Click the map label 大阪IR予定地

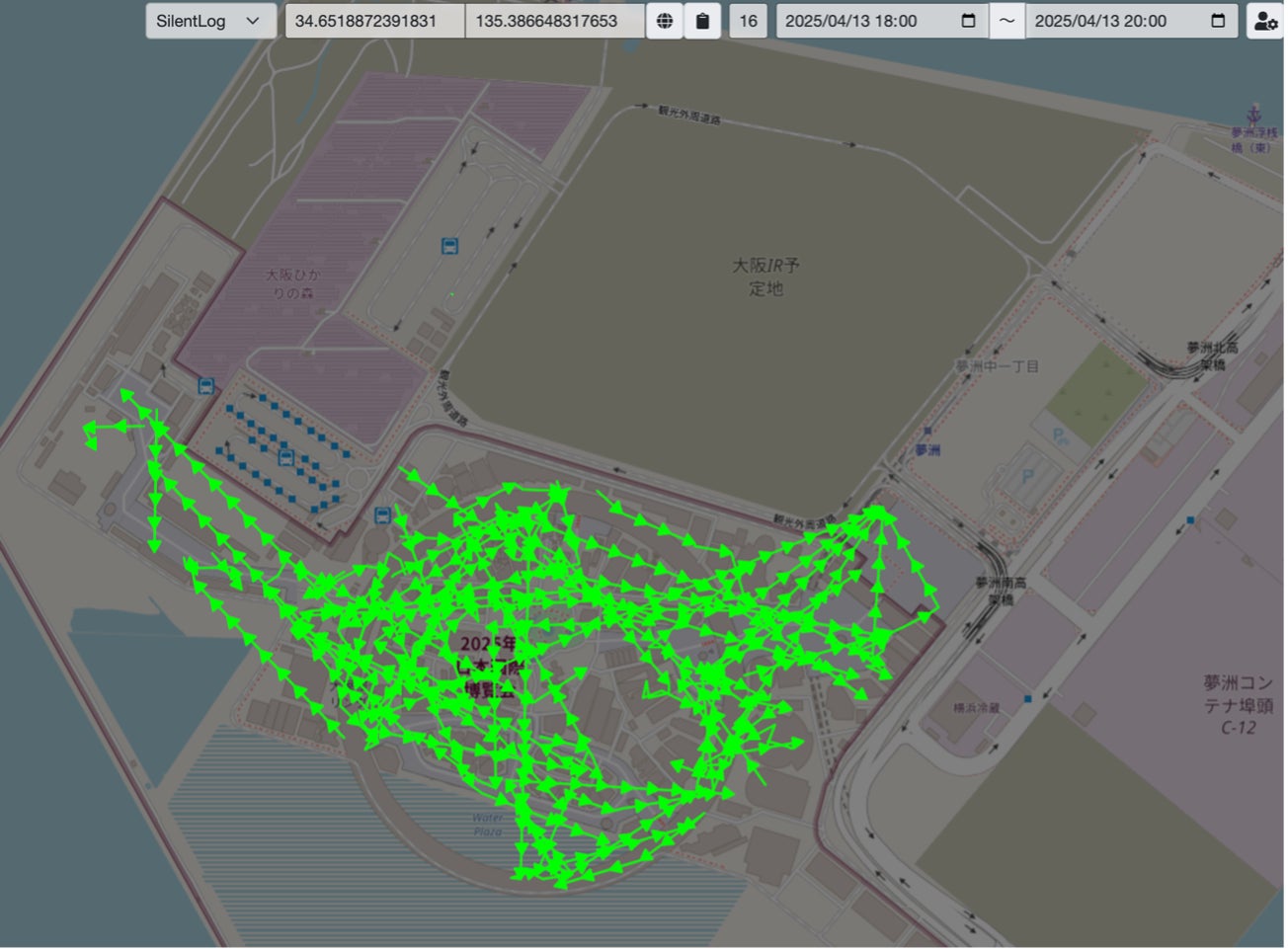[765, 277]
